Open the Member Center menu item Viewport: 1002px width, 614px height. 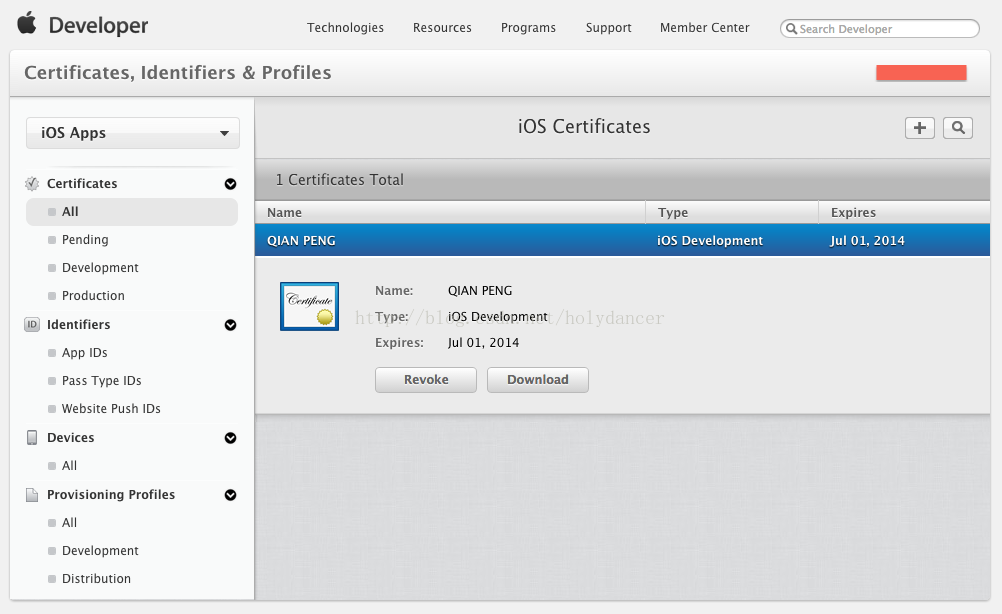click(x=704, y=28)
